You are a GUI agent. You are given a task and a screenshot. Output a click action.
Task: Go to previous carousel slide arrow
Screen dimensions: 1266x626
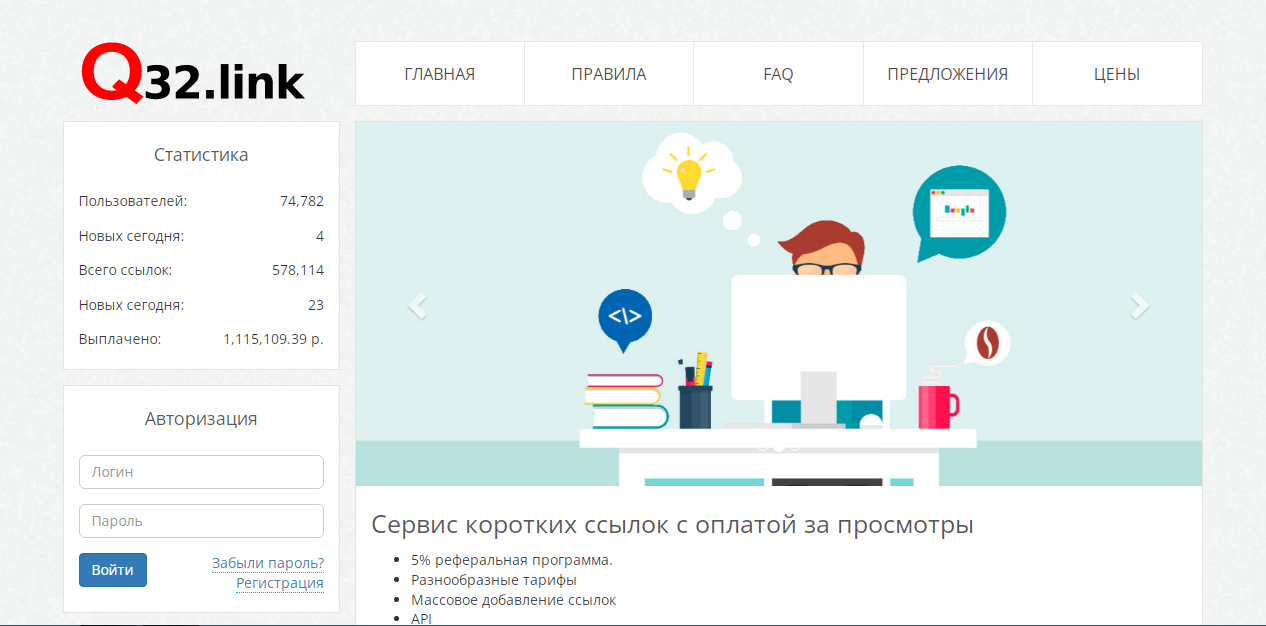(418, 305)
